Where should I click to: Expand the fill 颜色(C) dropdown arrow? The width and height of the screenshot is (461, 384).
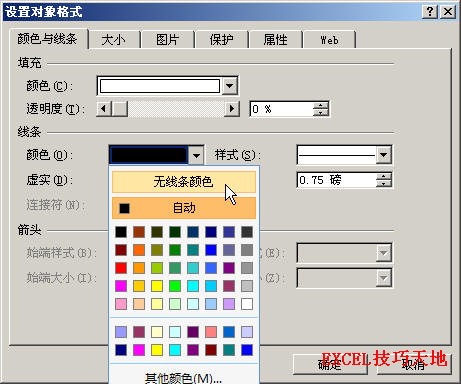click(x=229, y=86)
